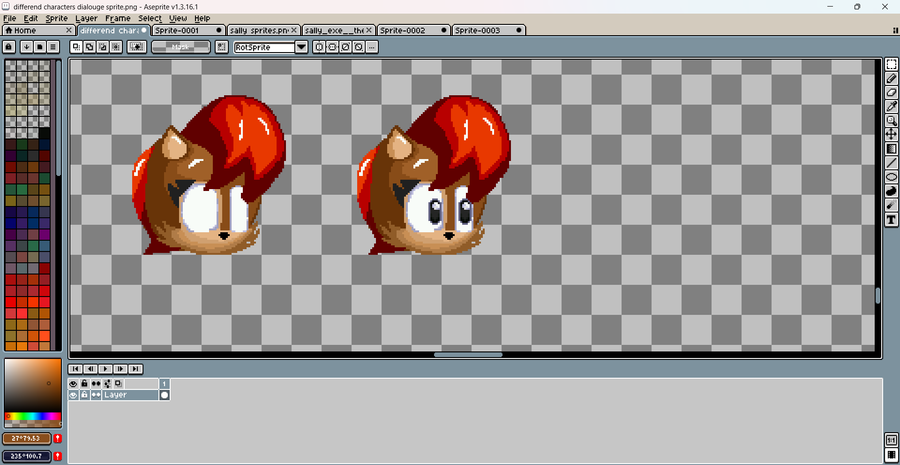Open the Help menu
Image resolution: width=900 pixels, height=465 pixels.
(x=202, y=18)
